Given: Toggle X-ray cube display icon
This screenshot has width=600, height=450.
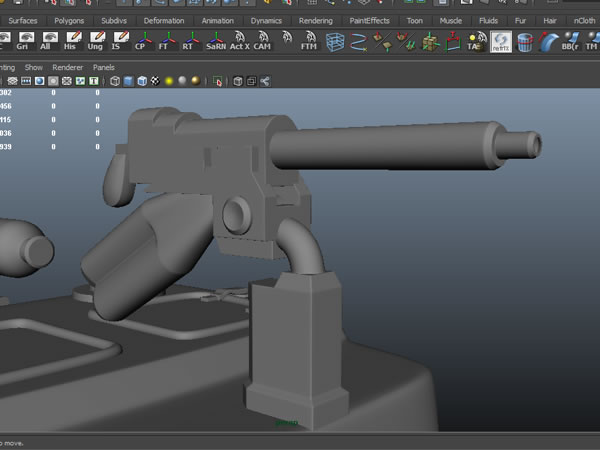Looking at the screenshot, I should pos(238,81).
